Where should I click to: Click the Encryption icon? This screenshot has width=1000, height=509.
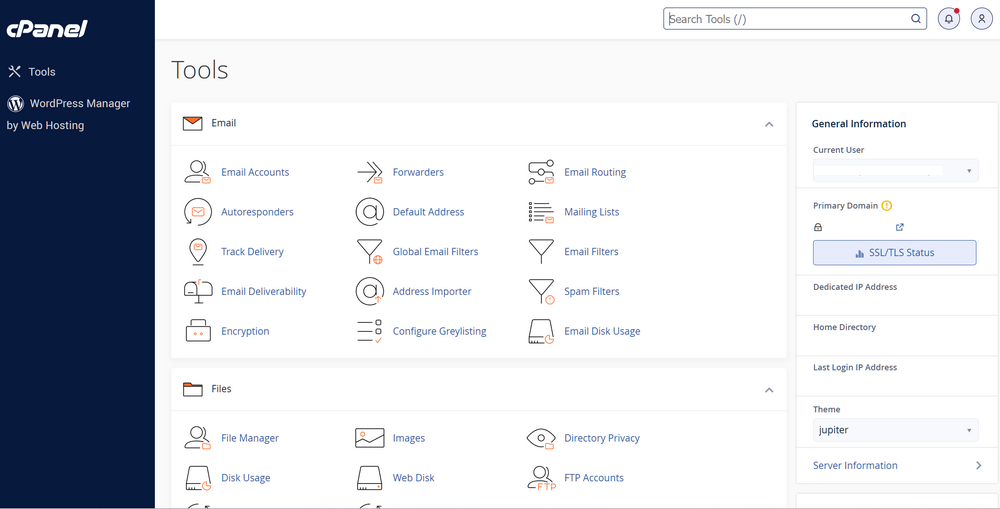[197, 331]
